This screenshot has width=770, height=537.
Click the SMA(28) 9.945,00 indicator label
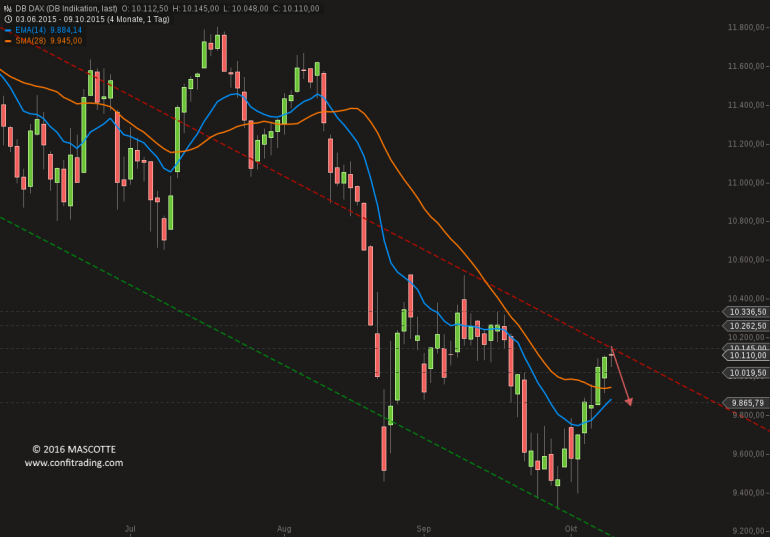tap(48, 41)
